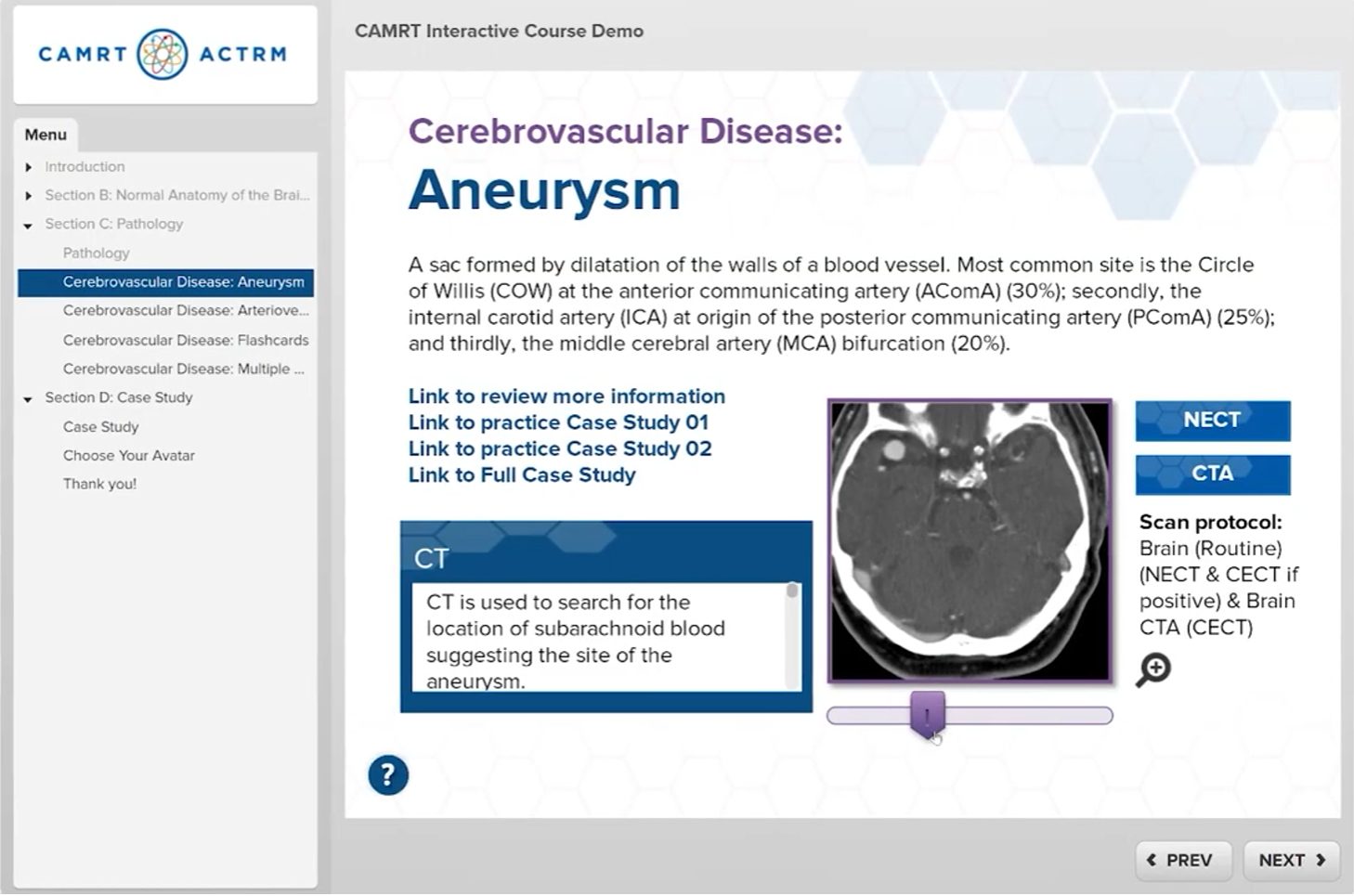Select Section B: Normal Anatomy of the Brain
This screenshot has height=896, width=1354.
(x=177, y=195)
